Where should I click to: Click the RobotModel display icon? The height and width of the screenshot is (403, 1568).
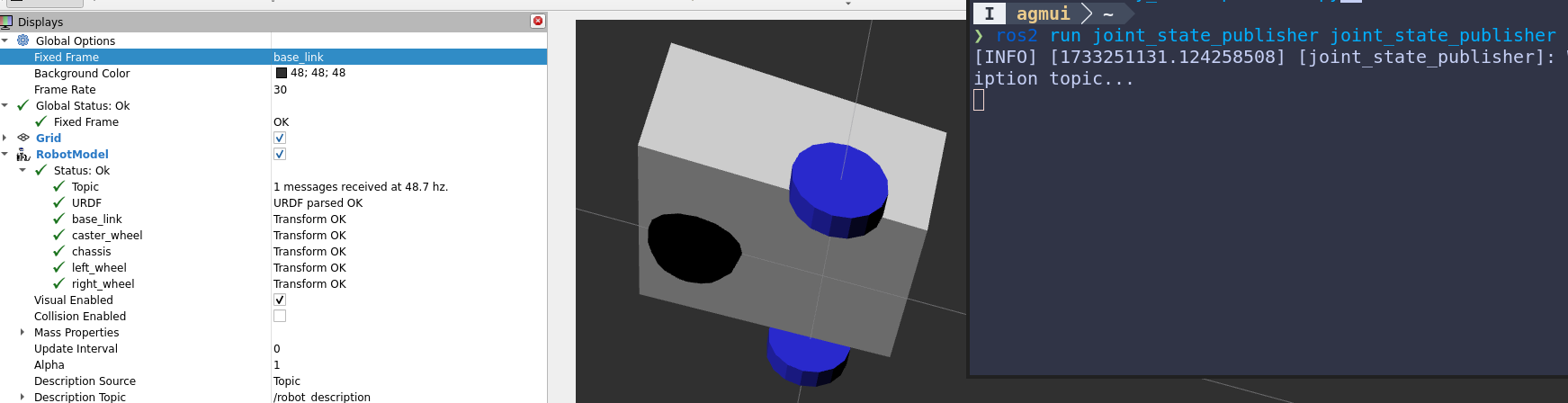23,155
